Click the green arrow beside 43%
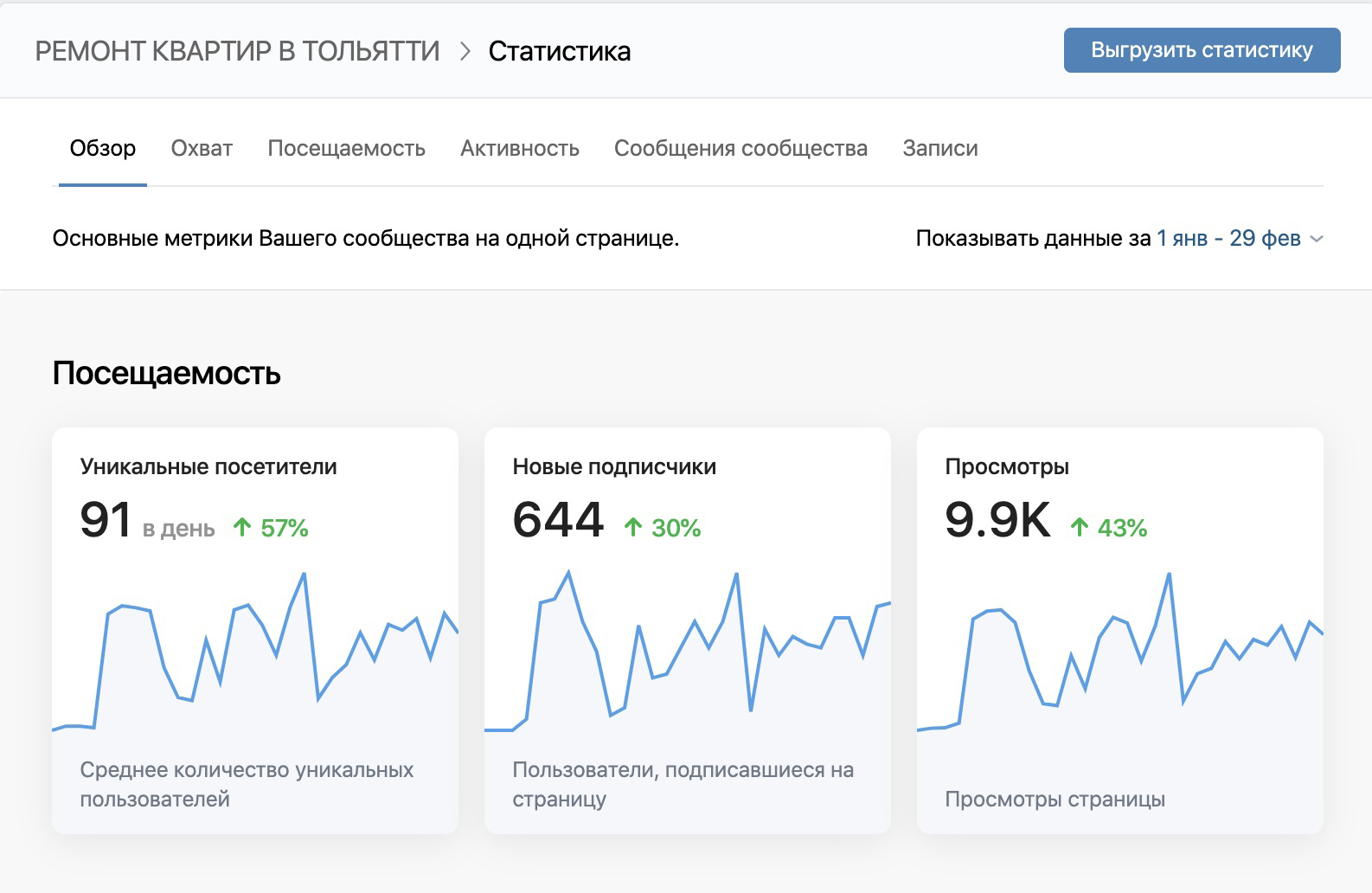The height and width of the screenshot is (893, 1372). (1079, 527)
